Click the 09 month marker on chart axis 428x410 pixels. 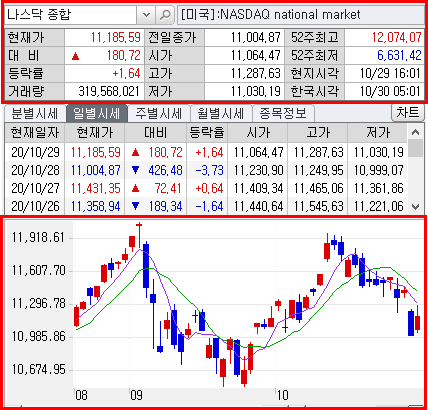136,395
